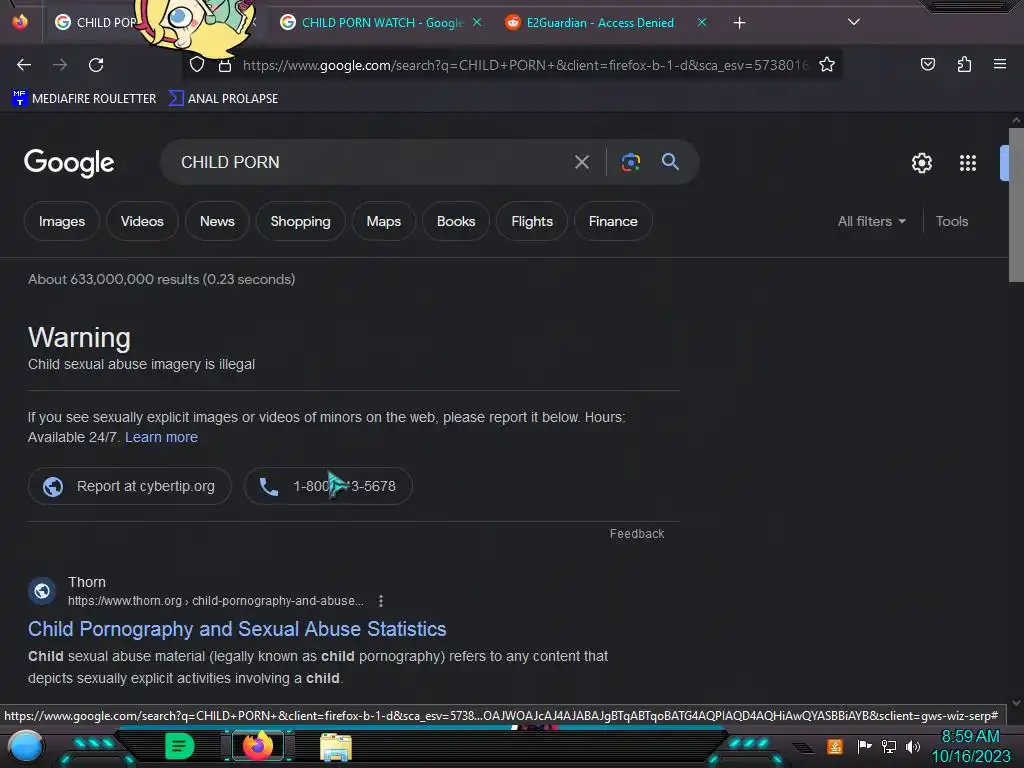Select the Finance filter chip
The height and width of the screenshot is (768, 1024).
613,221
